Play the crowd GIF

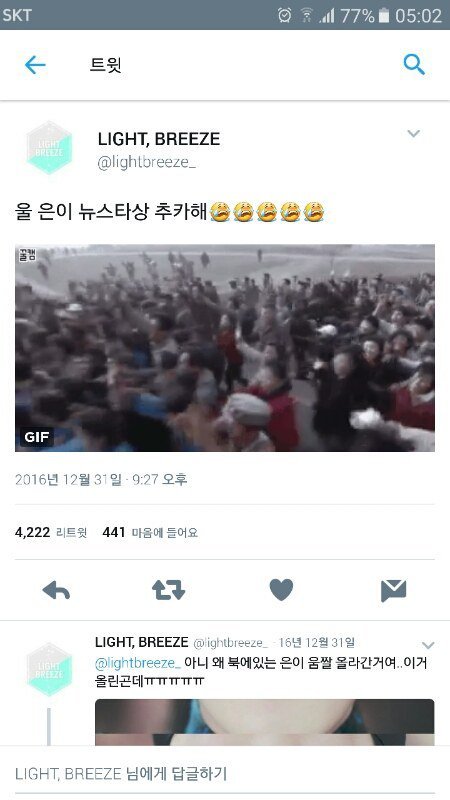[225, 348]
